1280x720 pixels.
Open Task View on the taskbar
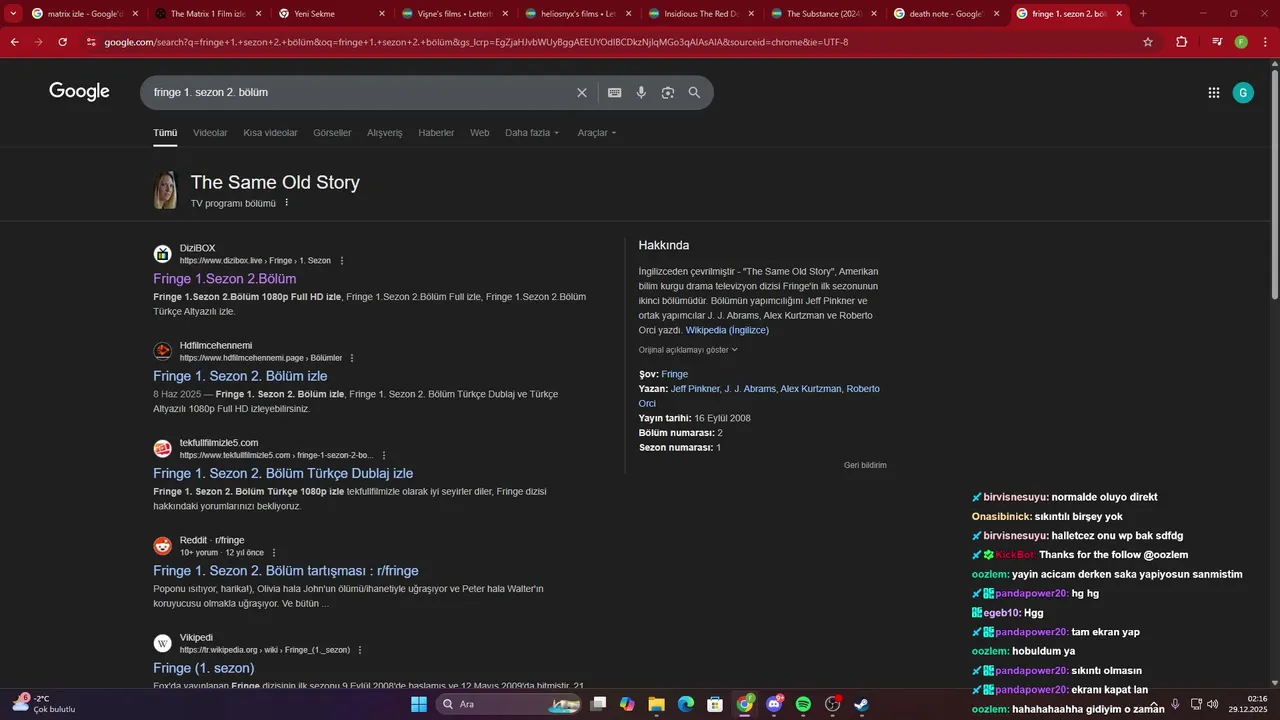(598, 704)
